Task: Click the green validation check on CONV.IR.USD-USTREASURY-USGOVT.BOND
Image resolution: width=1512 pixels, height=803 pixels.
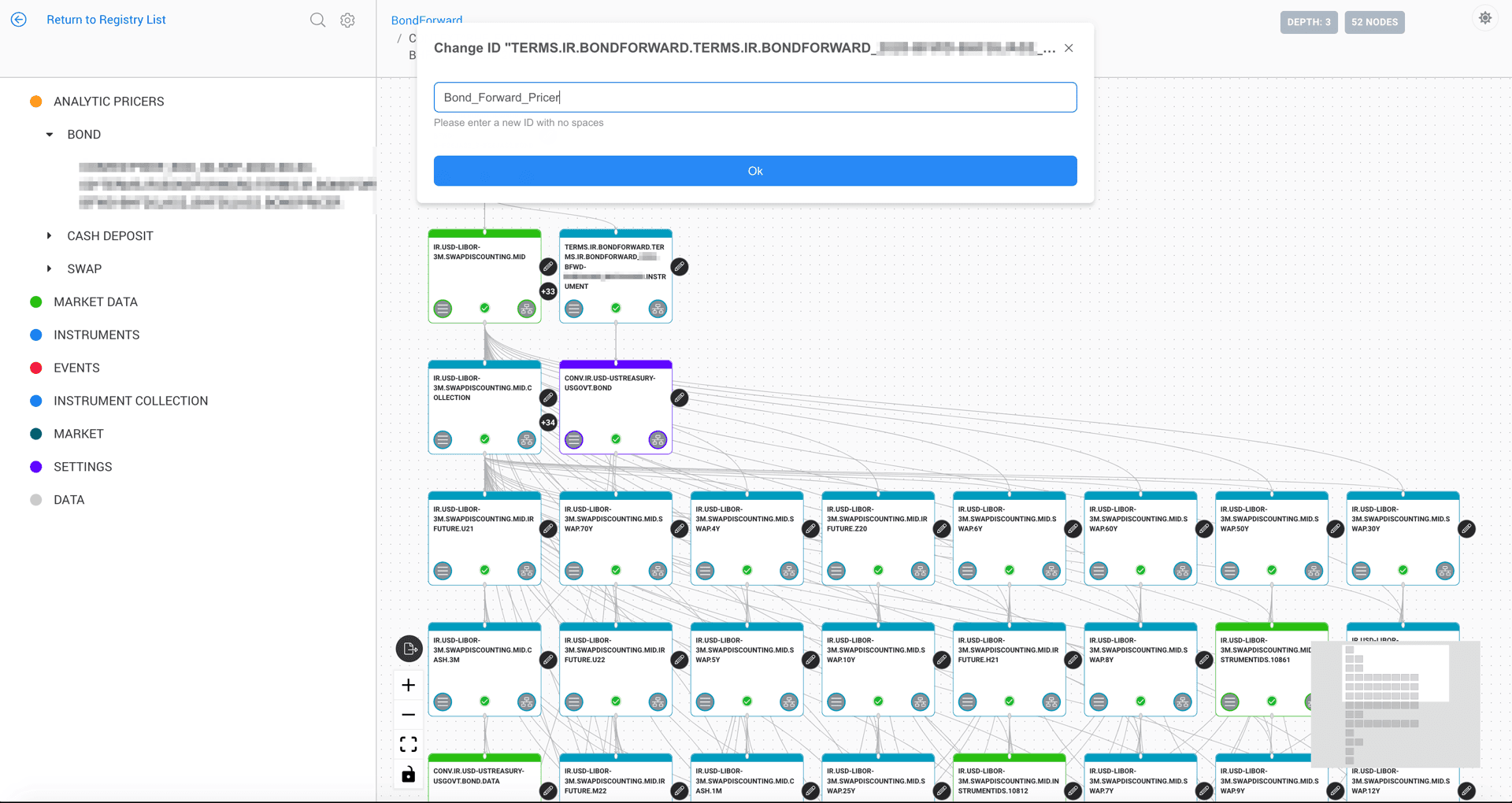Action: 615,439
